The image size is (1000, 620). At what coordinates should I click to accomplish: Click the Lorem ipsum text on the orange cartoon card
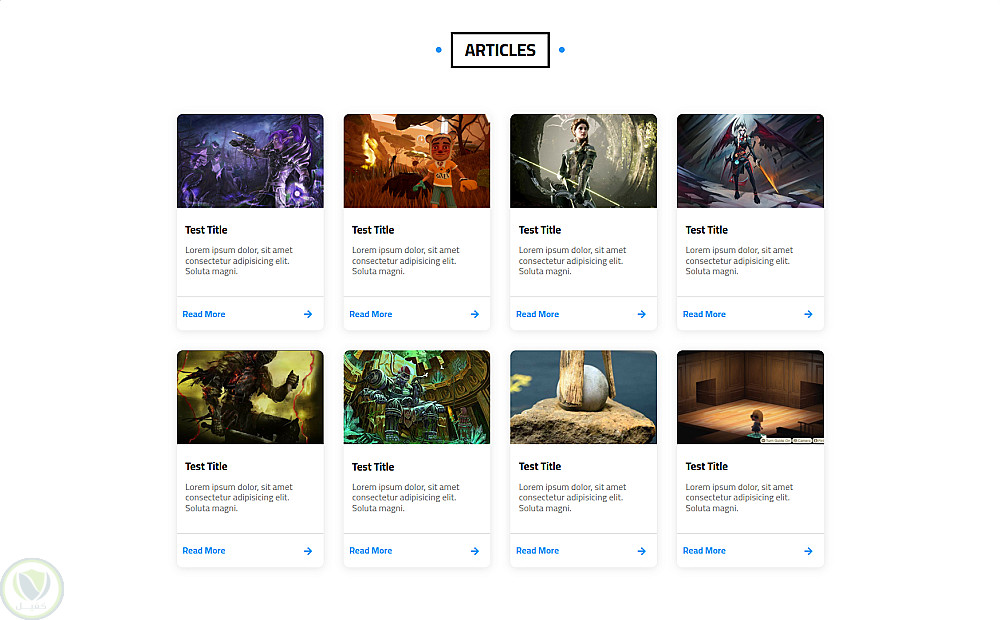click(406, 261)
